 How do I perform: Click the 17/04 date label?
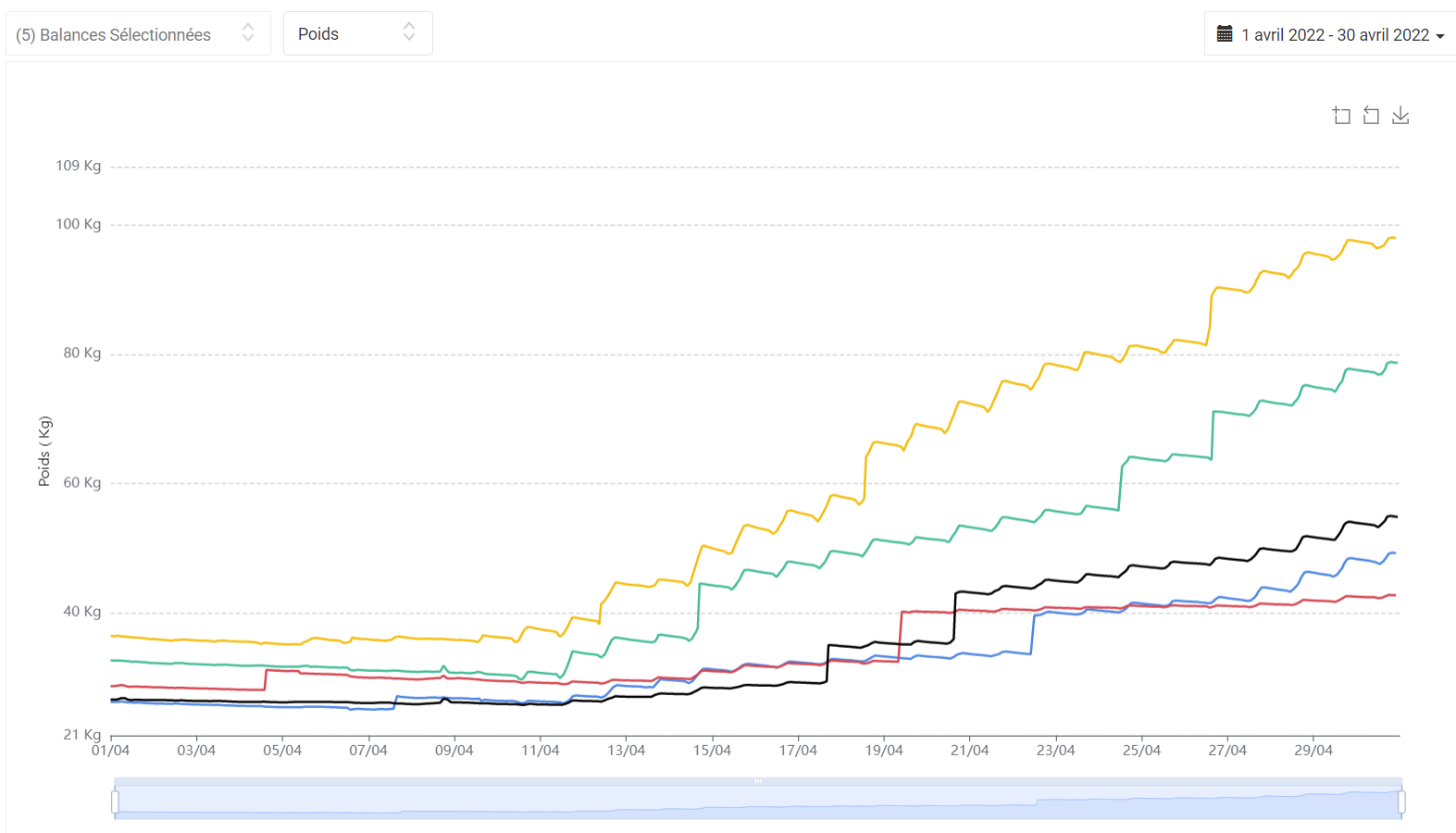[798, 750]
